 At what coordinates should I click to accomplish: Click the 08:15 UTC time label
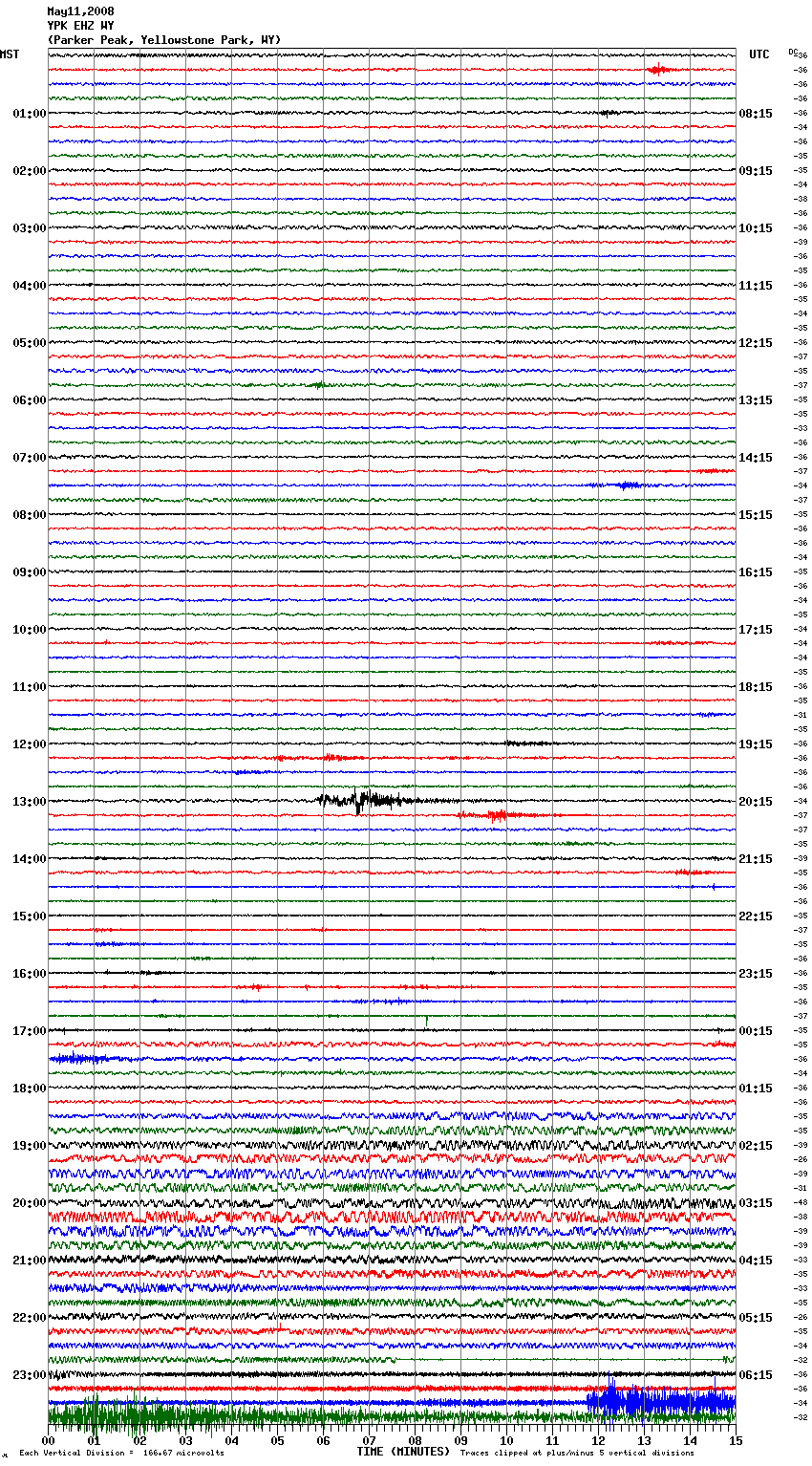[x=756, y=114]
